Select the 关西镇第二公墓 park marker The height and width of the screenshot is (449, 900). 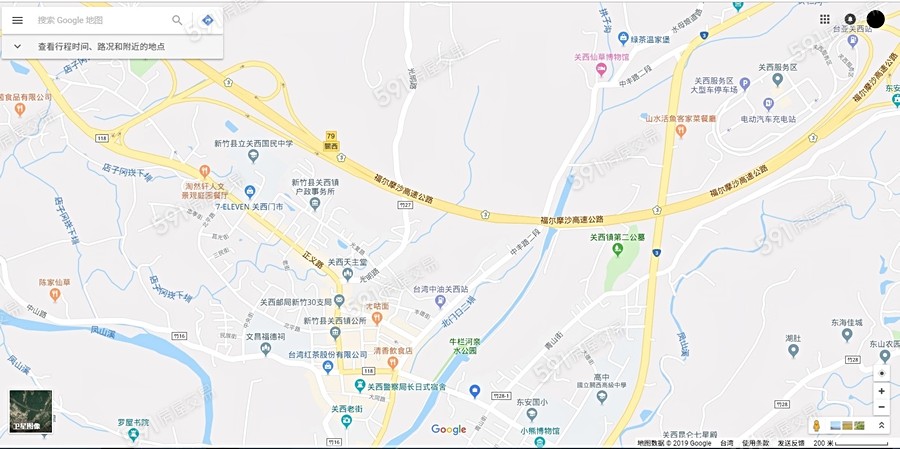(x=618, y=249)
